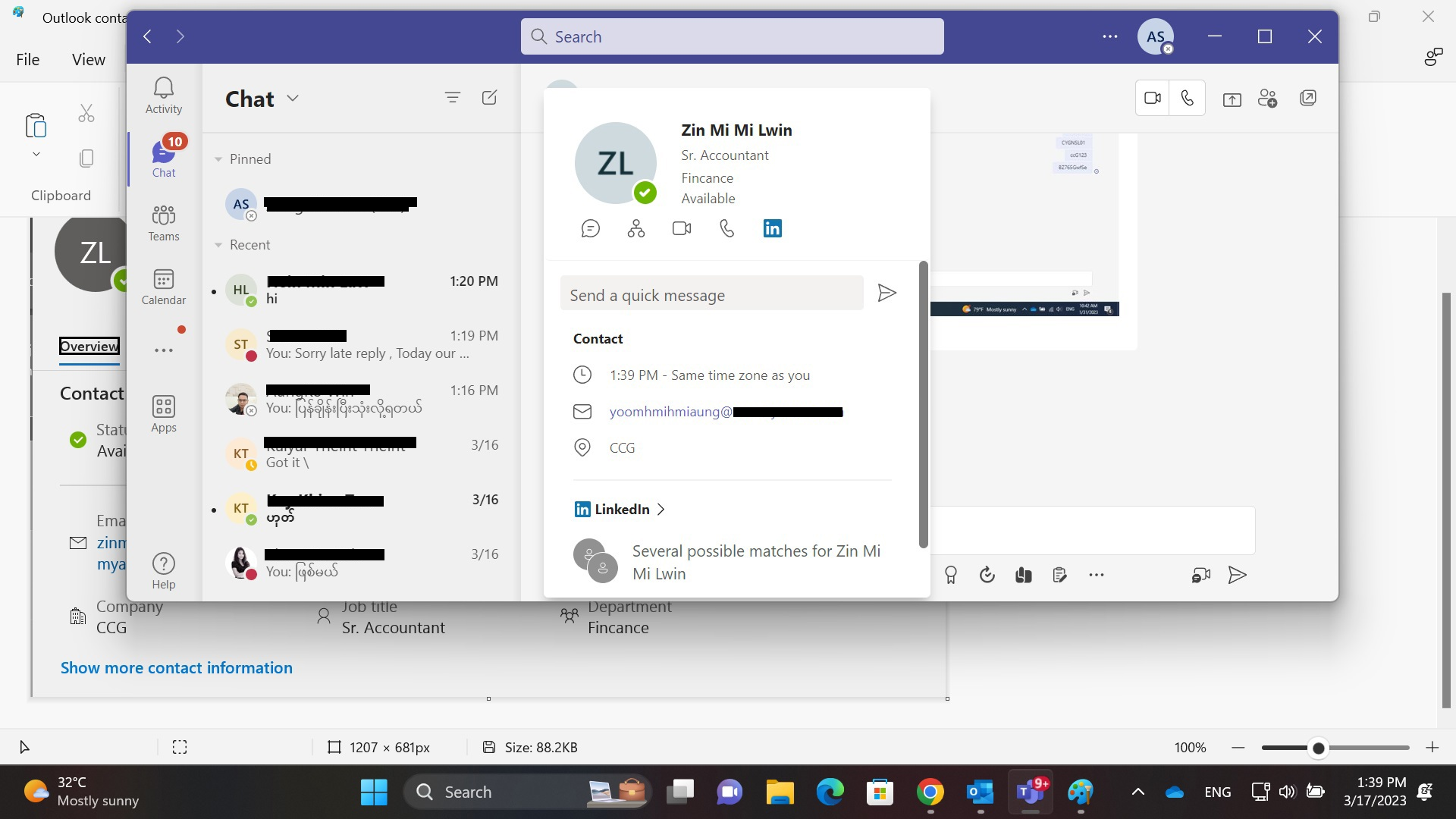View the organization chart icon on profile card
The width and height of the screenshot is (1456, 819).
[x=635, y=227]
